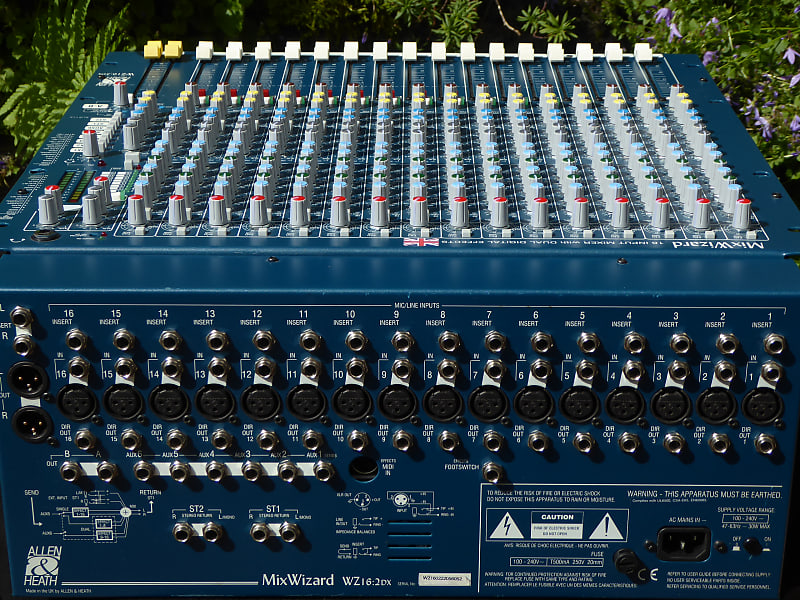Click the Union Jack flag on top panel
The height and width of the screenshot is (600, 800).
point(421,242)
